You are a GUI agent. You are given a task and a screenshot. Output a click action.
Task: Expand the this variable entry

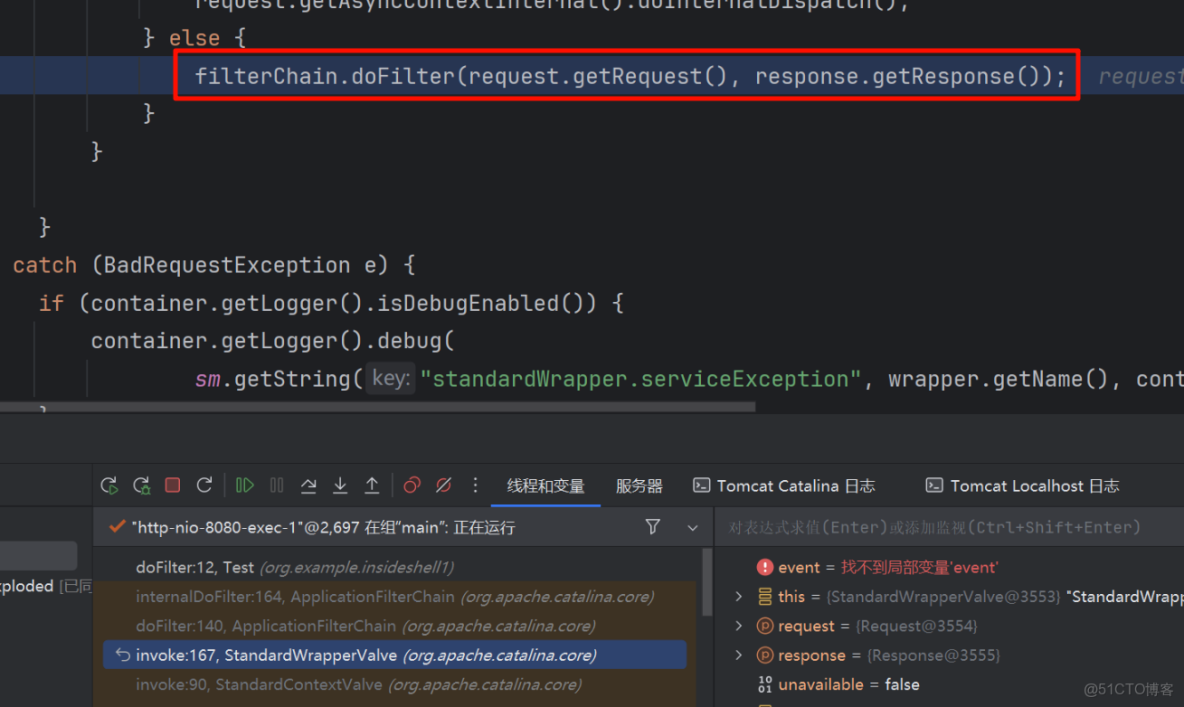tap(738, 596)
